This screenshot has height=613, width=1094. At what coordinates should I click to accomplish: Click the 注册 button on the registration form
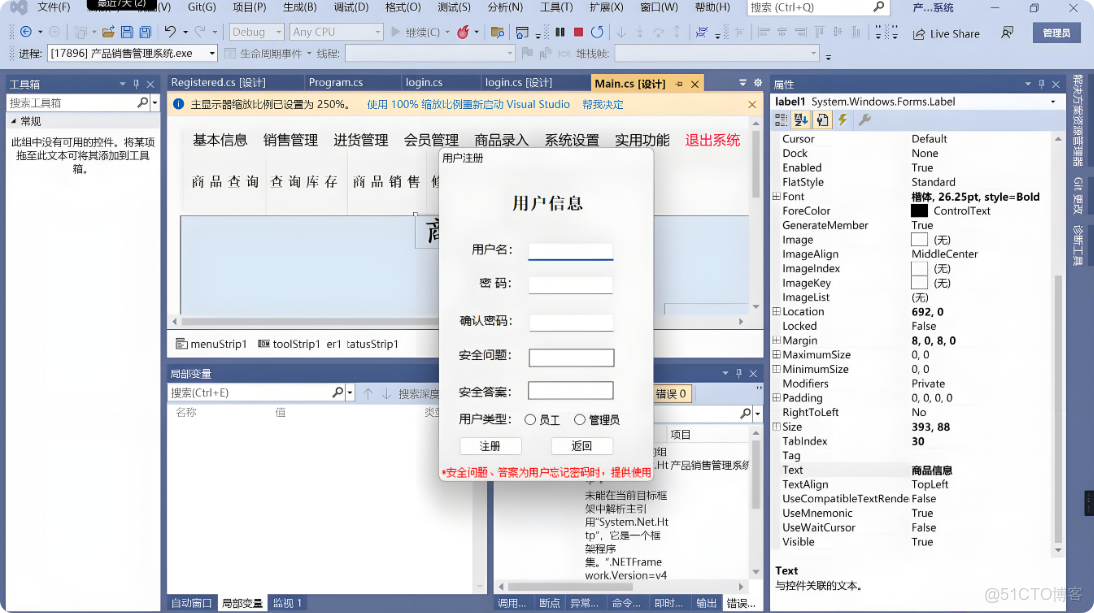(x=491, y=446)
